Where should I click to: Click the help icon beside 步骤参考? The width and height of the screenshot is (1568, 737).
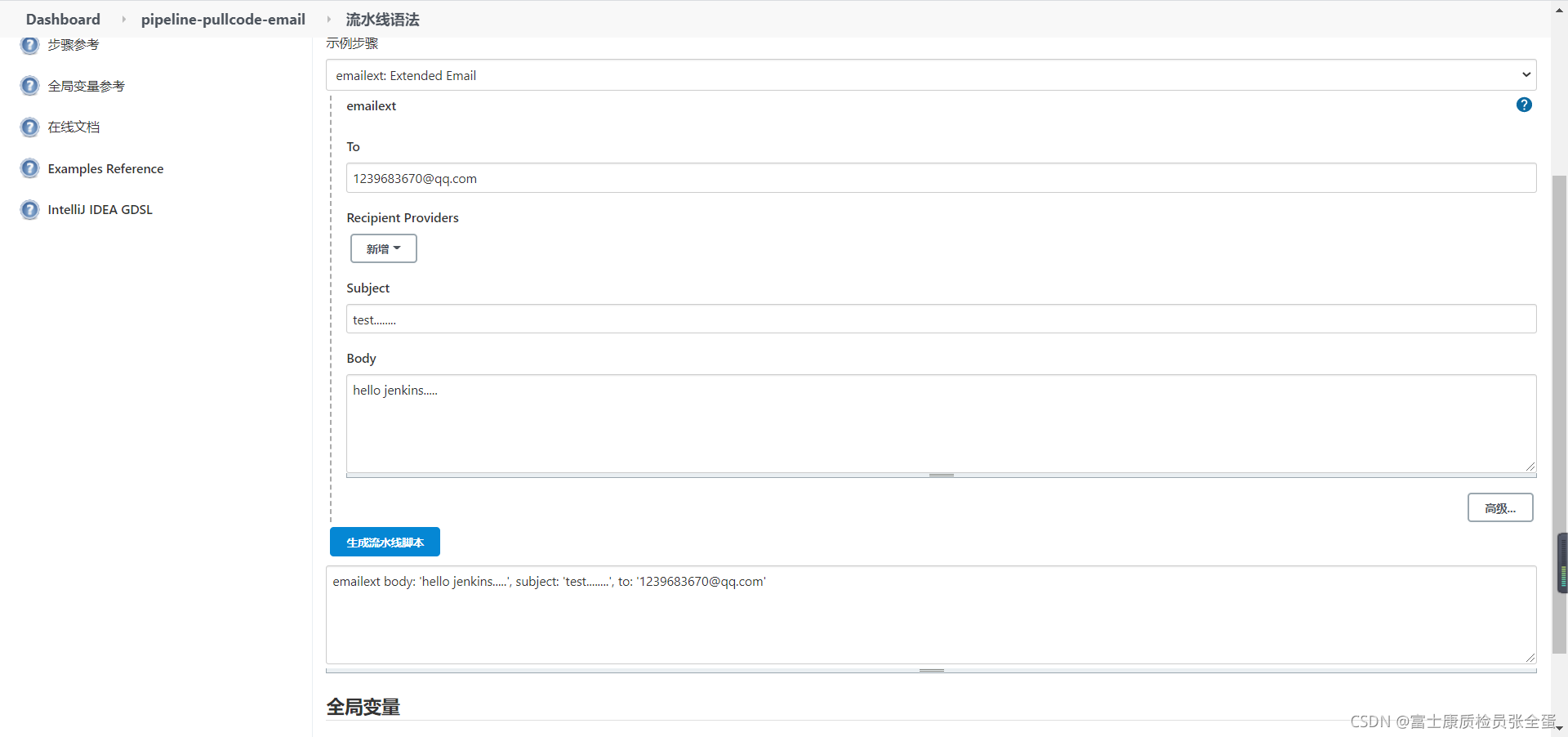coord(29,45)
